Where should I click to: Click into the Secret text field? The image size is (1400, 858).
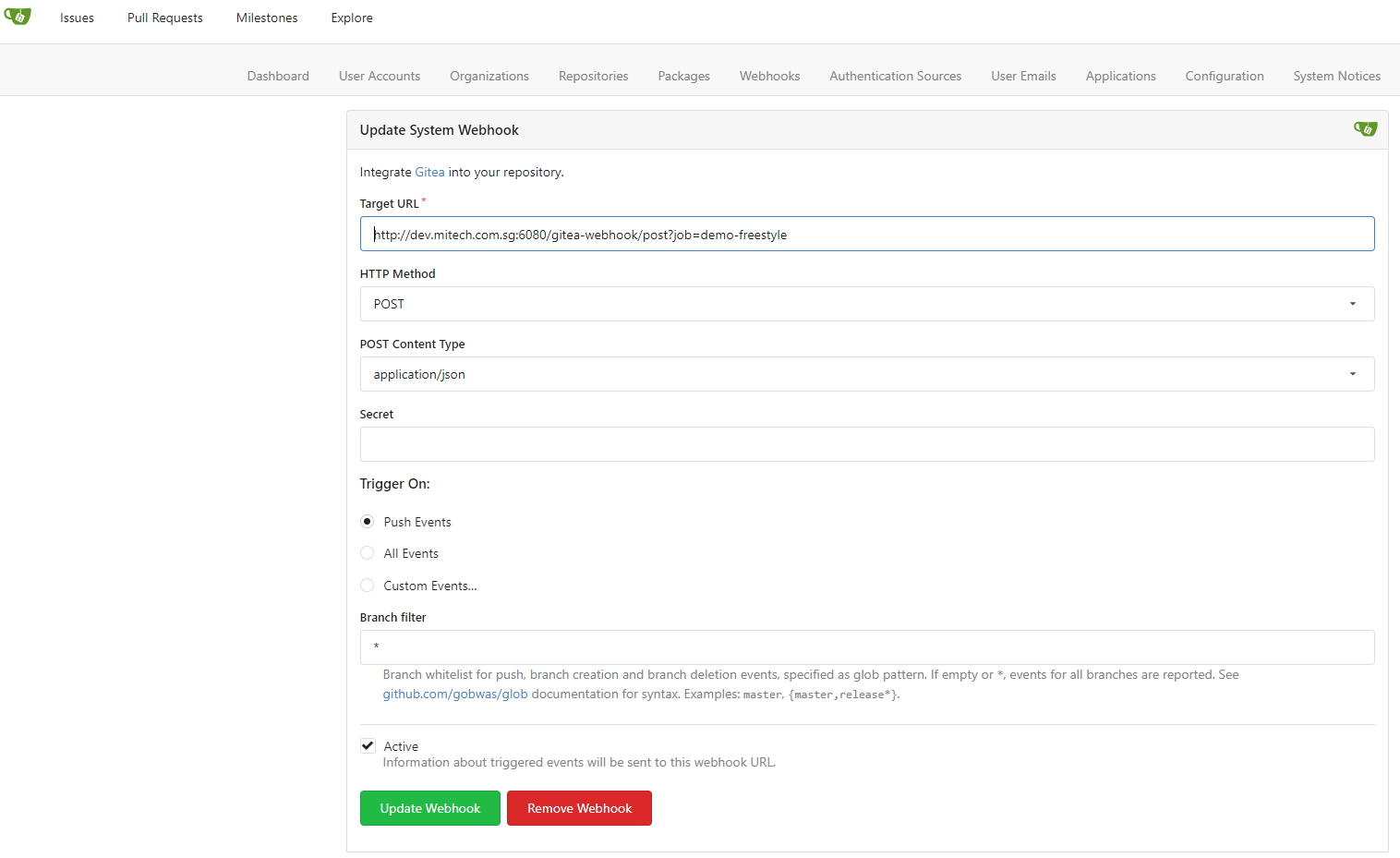coord(866,444)
